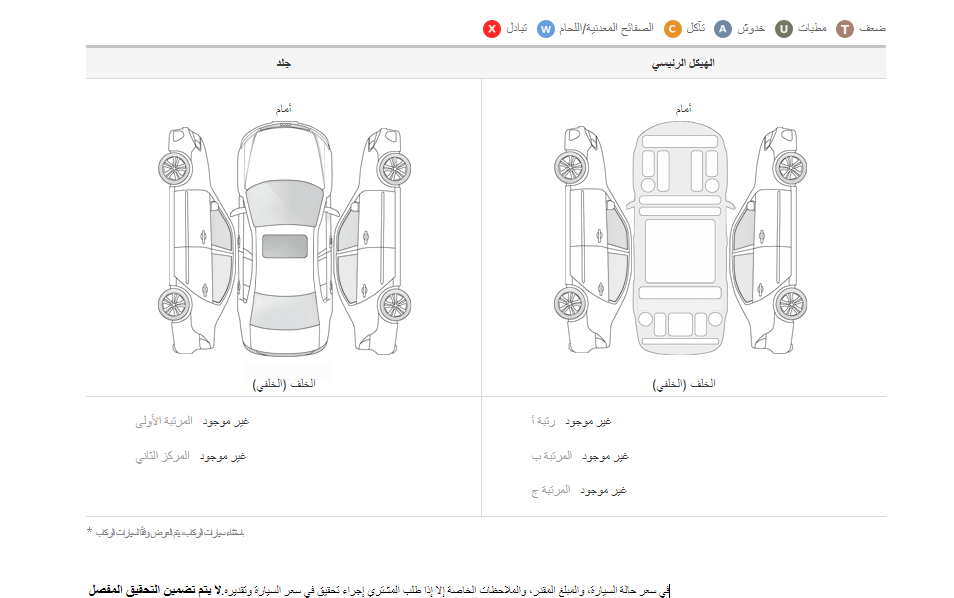Click left side-view car in الهيكل الرئيسي panel
This screenshot has width=954, height=598.
(592, 226)
